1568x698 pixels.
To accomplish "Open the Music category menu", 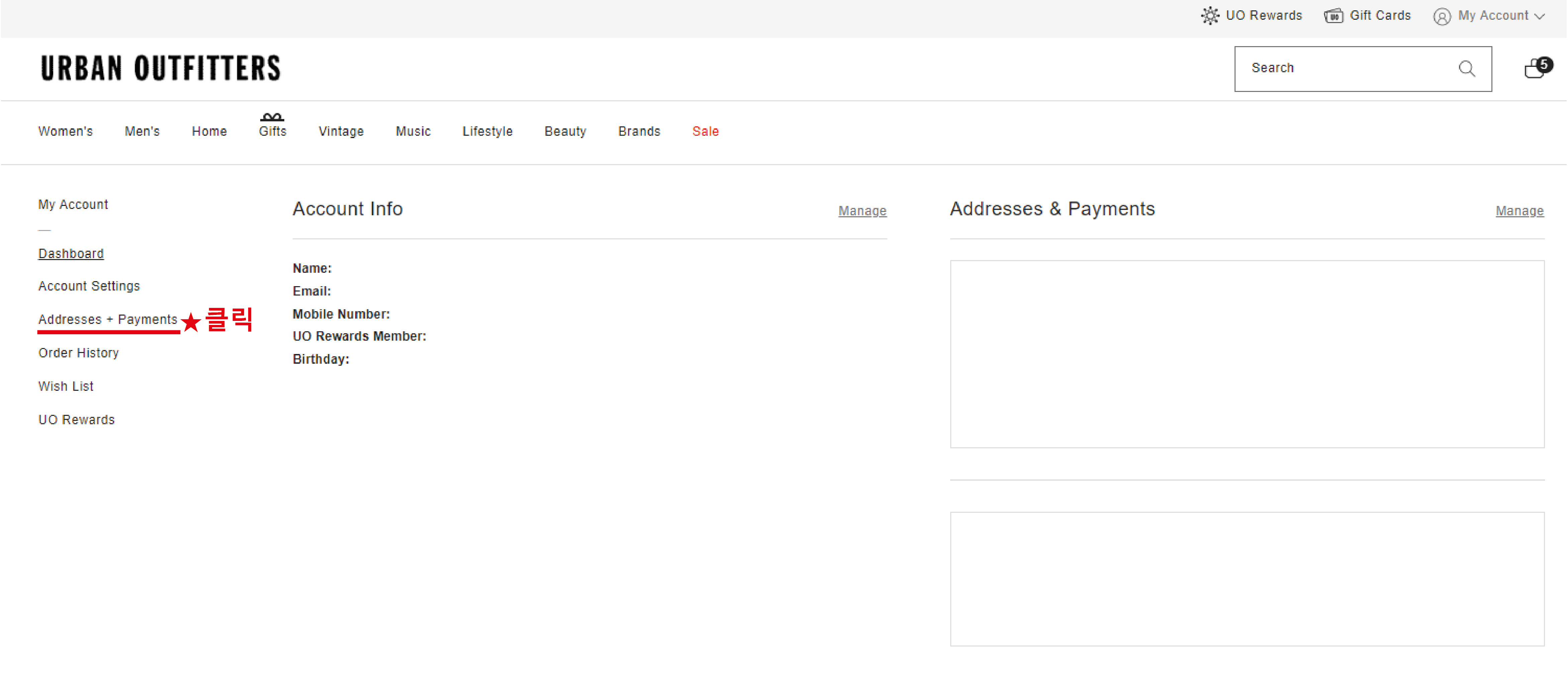I will coord(413,131).
